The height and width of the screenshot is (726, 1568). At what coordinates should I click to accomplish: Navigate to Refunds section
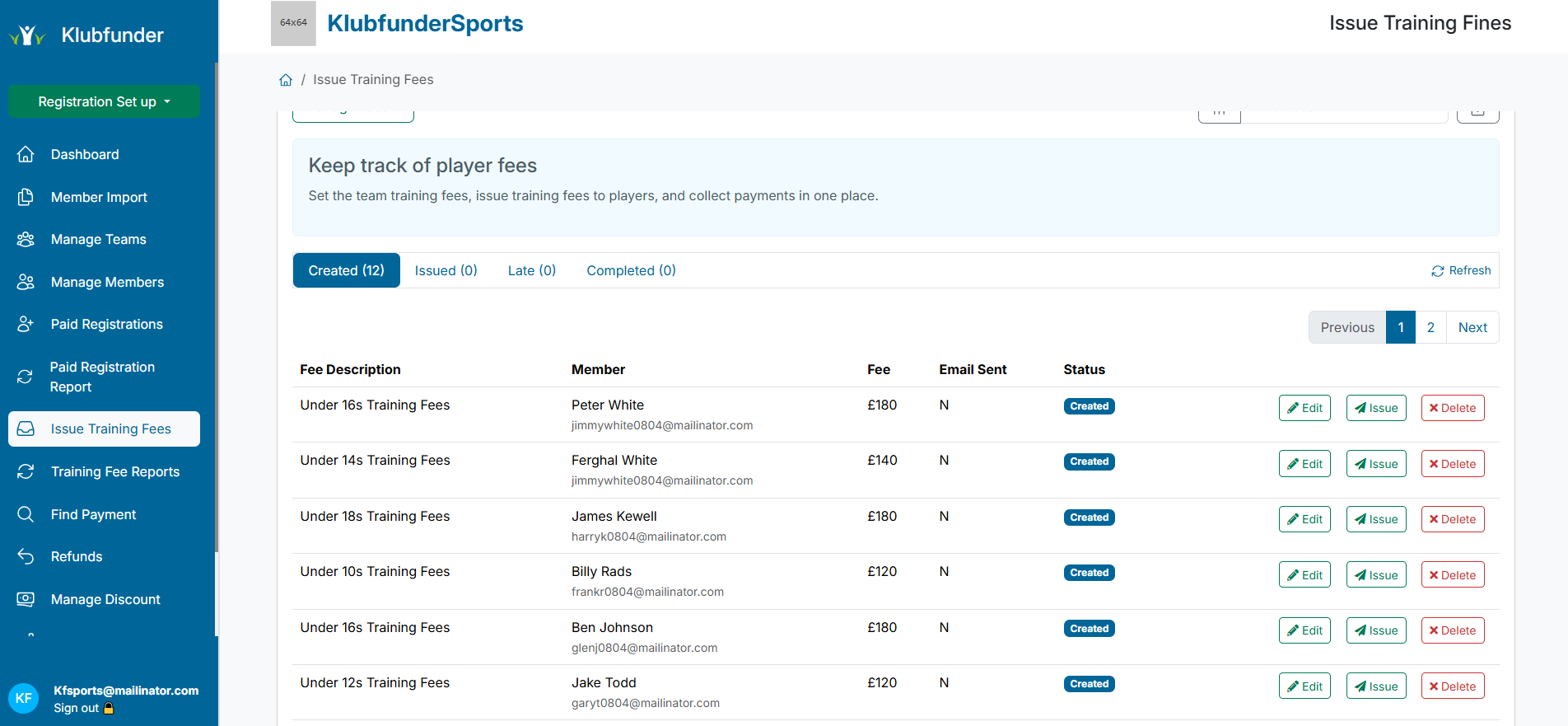[77, 556]
